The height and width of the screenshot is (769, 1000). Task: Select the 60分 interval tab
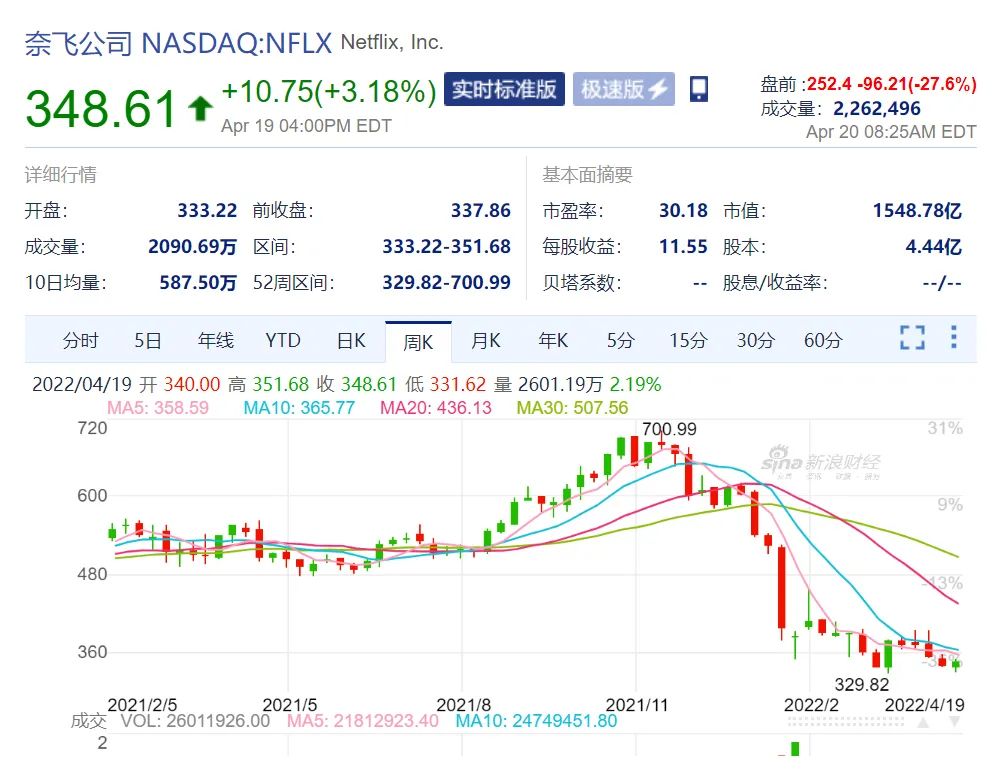coord(823,341)
